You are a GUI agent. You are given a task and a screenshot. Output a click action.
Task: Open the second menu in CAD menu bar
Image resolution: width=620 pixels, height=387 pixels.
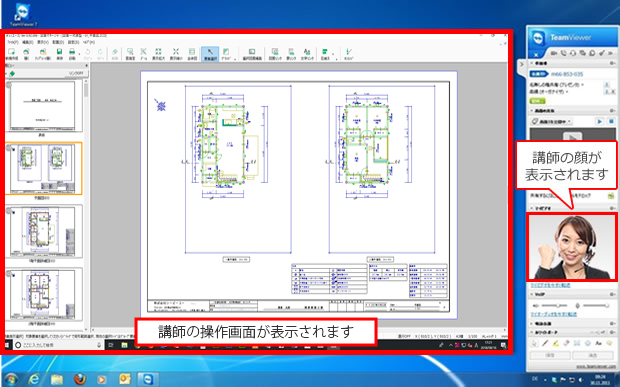click(x=28, y=42)
